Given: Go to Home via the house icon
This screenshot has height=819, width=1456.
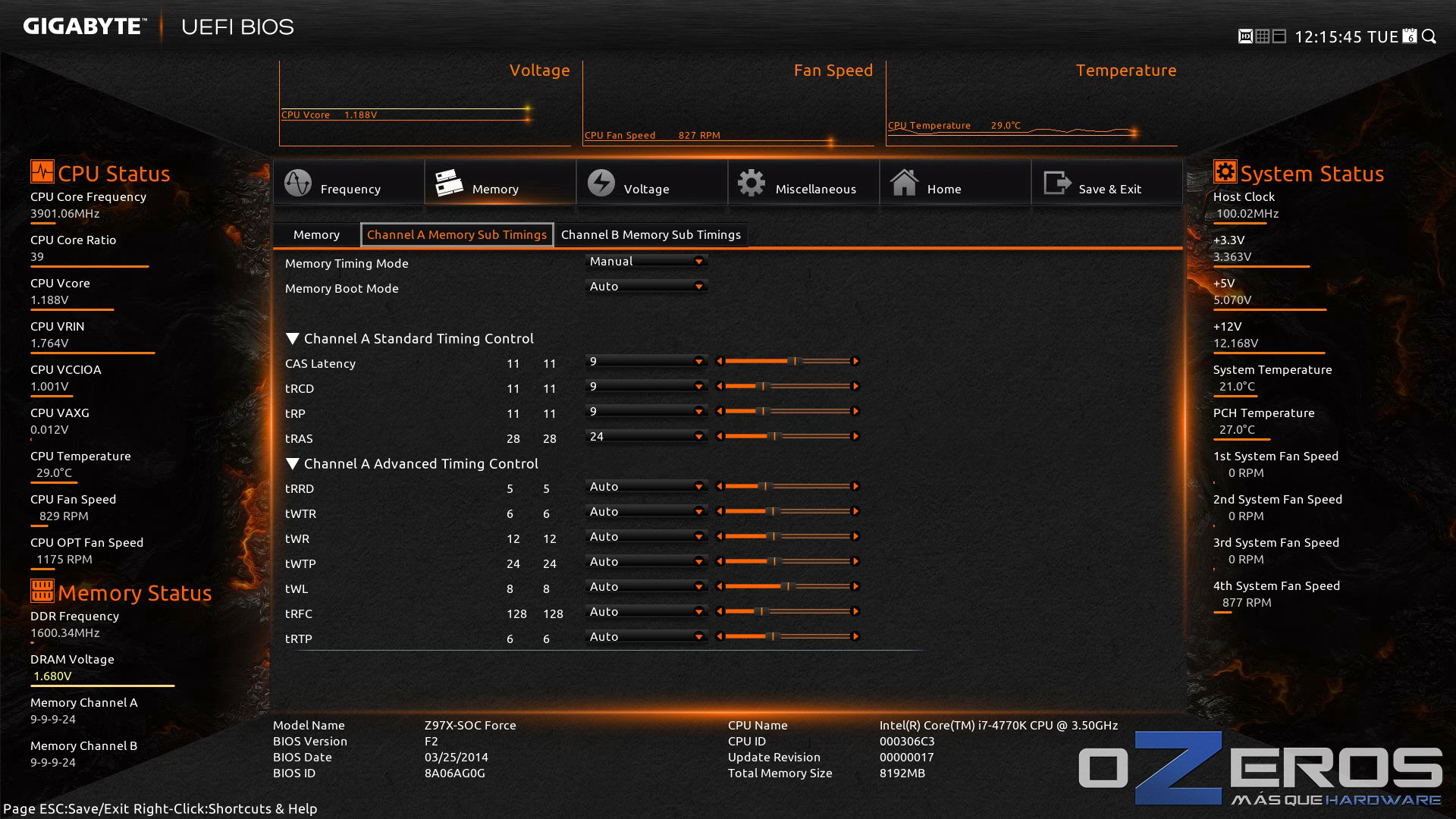Looking at the screenshot, I should tap(904, 183).
